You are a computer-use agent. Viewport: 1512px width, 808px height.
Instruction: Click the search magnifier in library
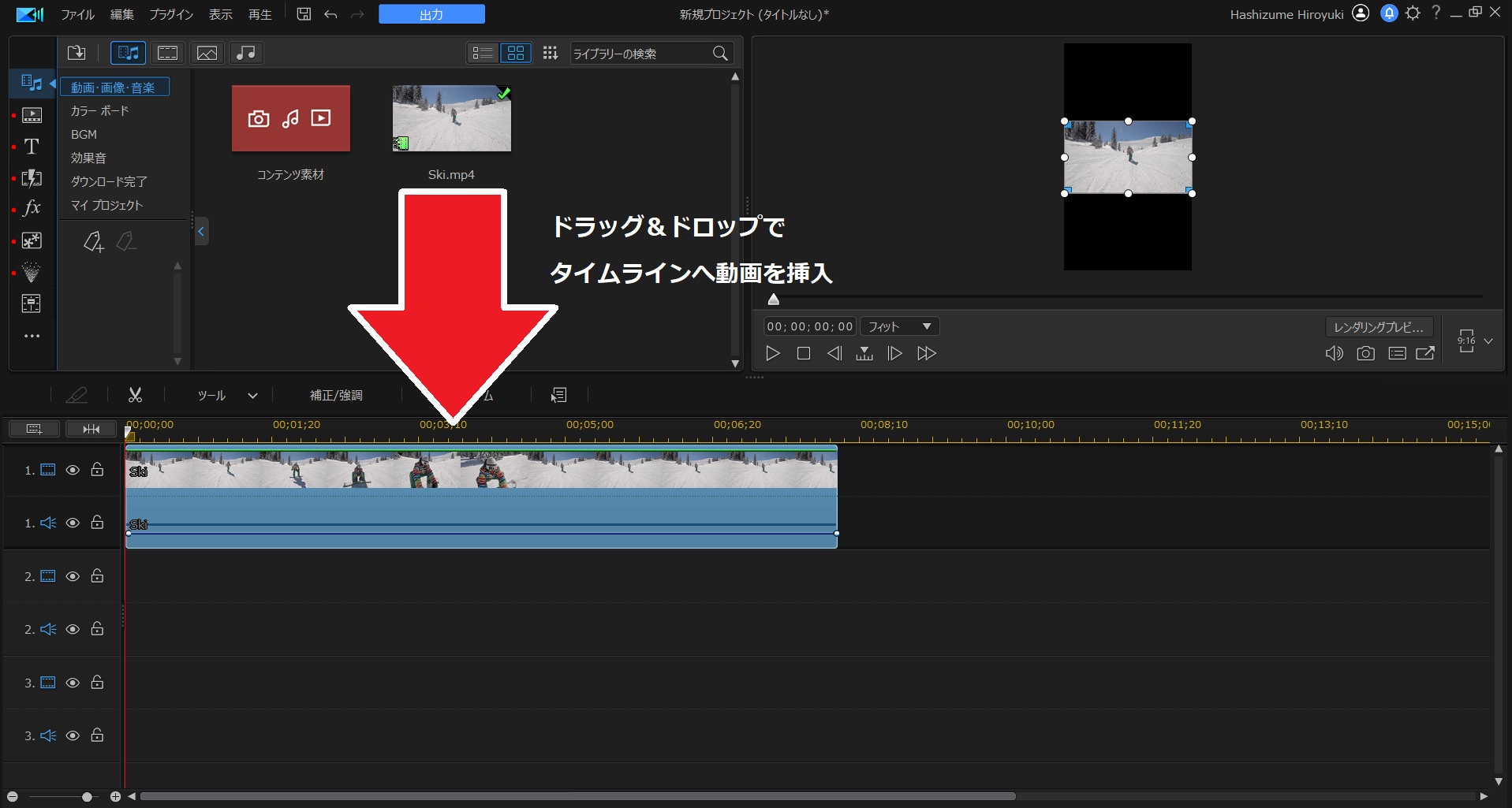click(x=719, y=53)
